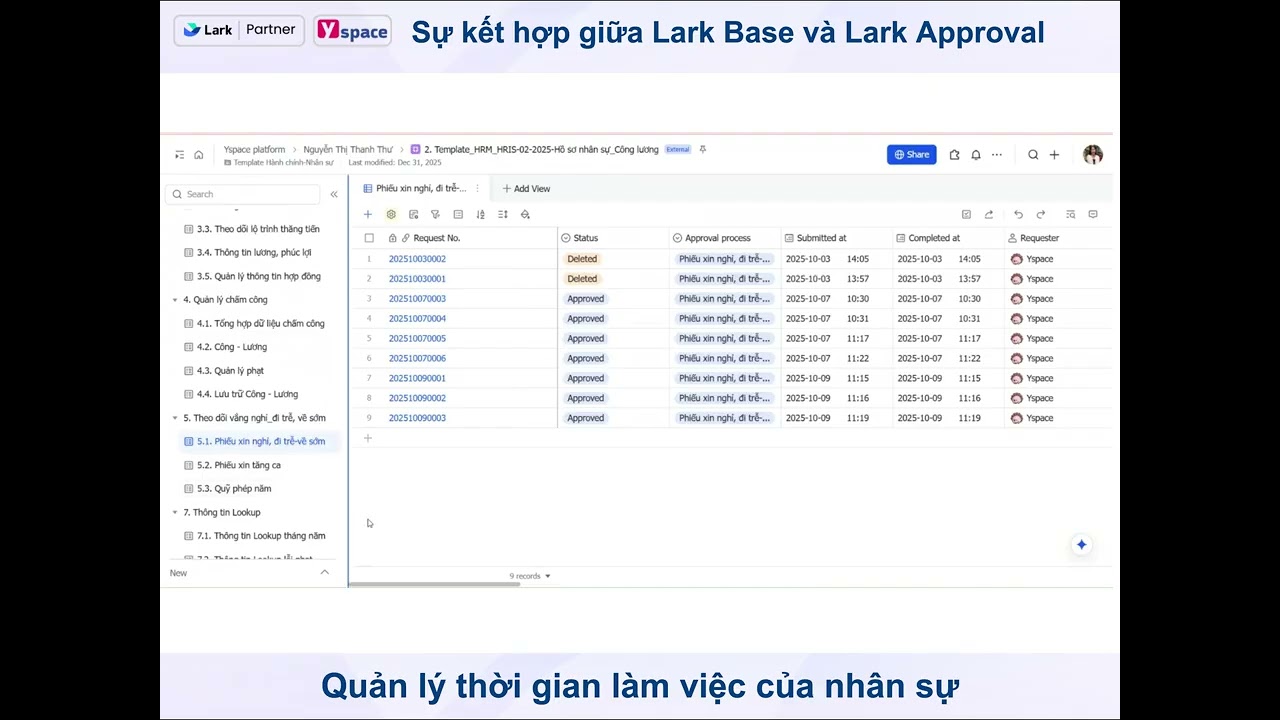The height and width of the screenshot is (720, 1280).
Task: Undo the last action
Action: pyautogui.click(x=1018, y=214)
